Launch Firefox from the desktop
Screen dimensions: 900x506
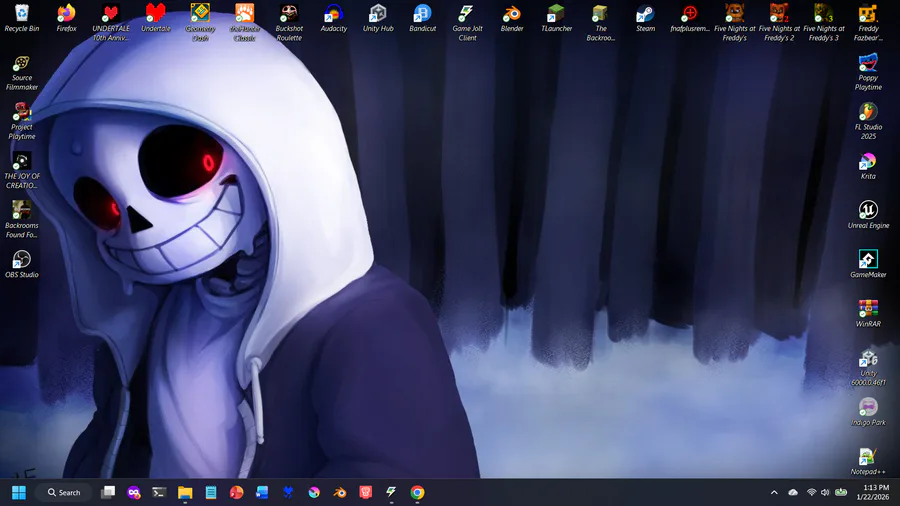pyautogui.click(x=67, y=18)
